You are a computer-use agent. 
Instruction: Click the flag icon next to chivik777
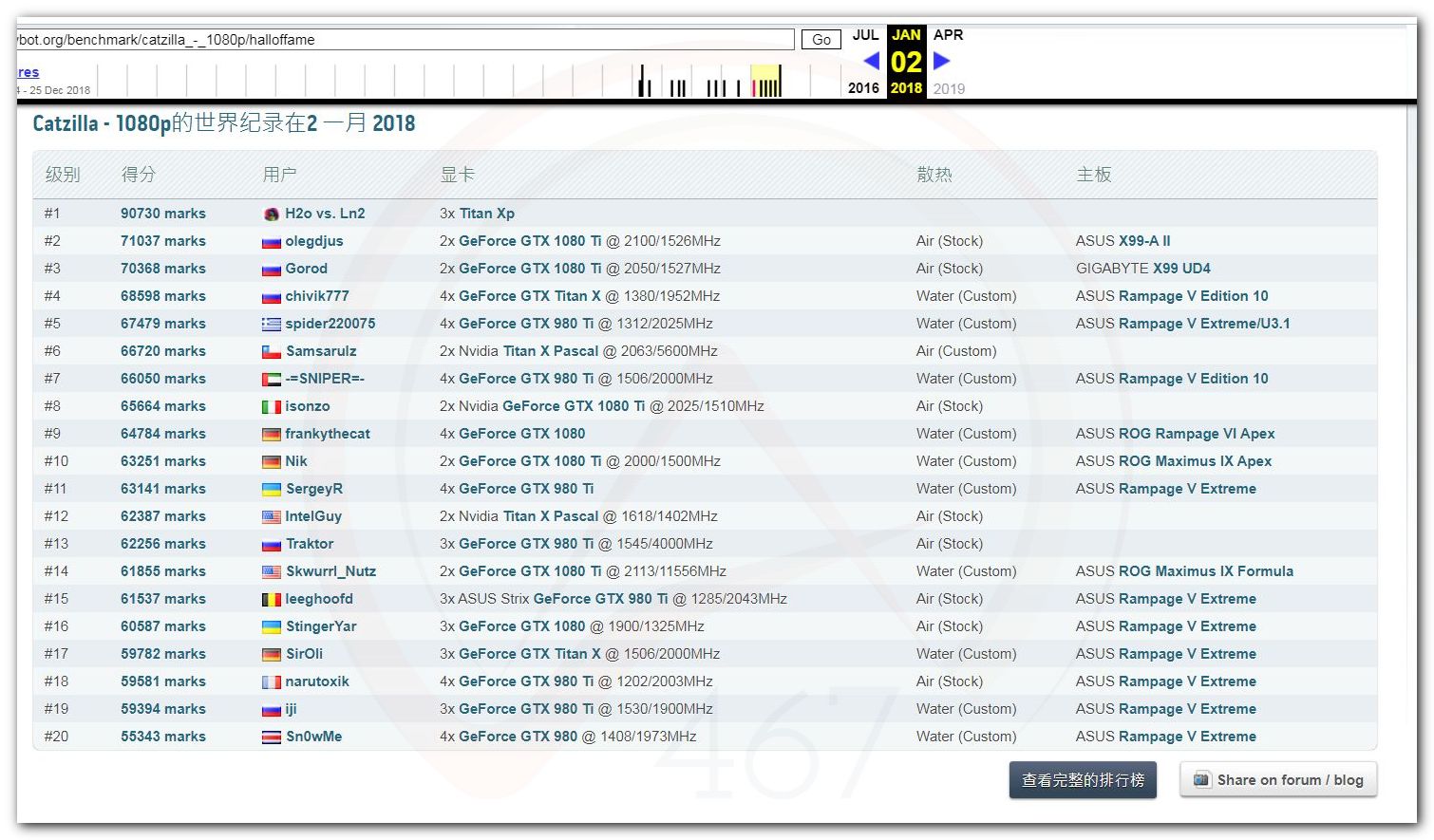(272, 297)
